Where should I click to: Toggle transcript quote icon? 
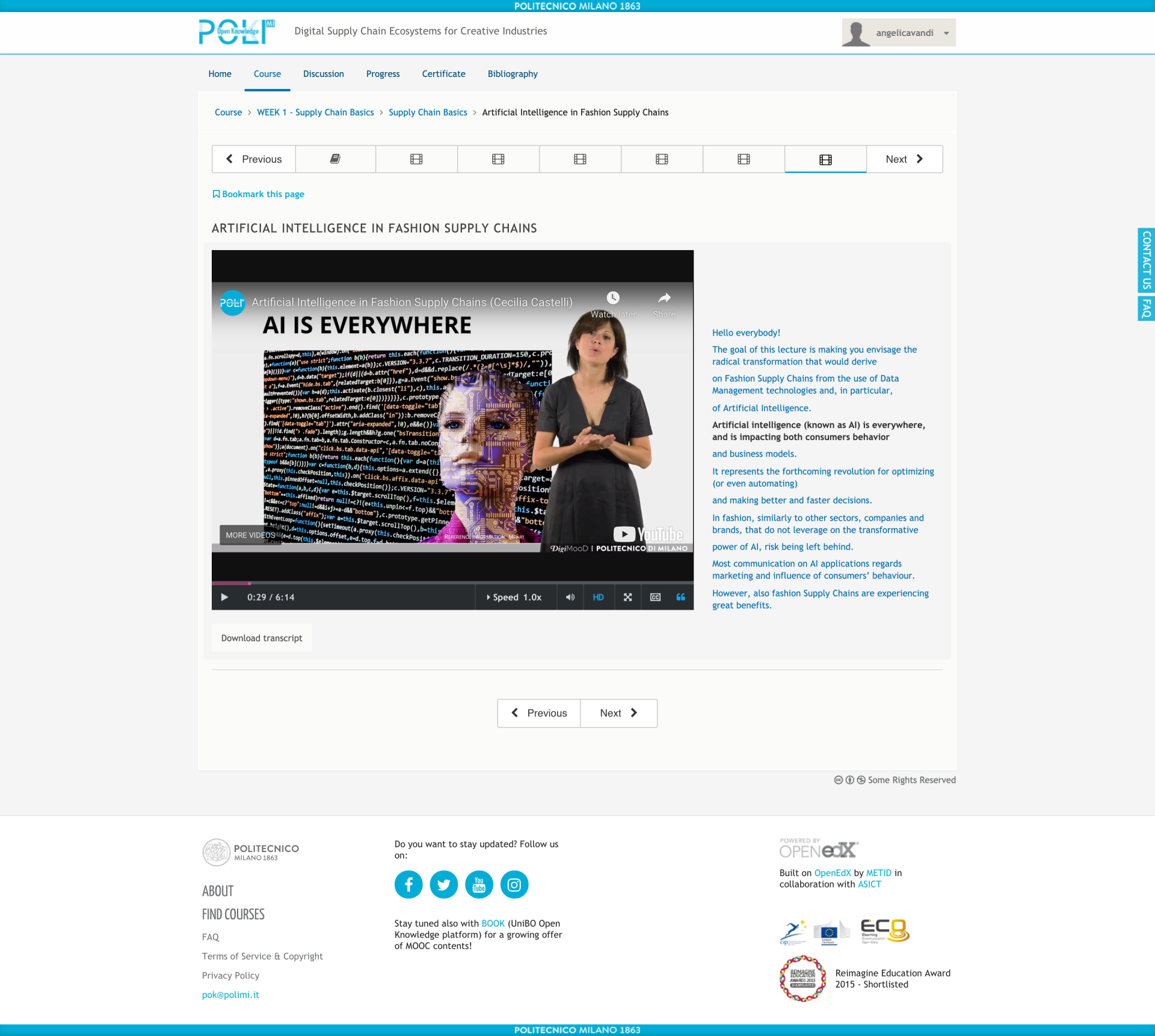tap(680, 597)
